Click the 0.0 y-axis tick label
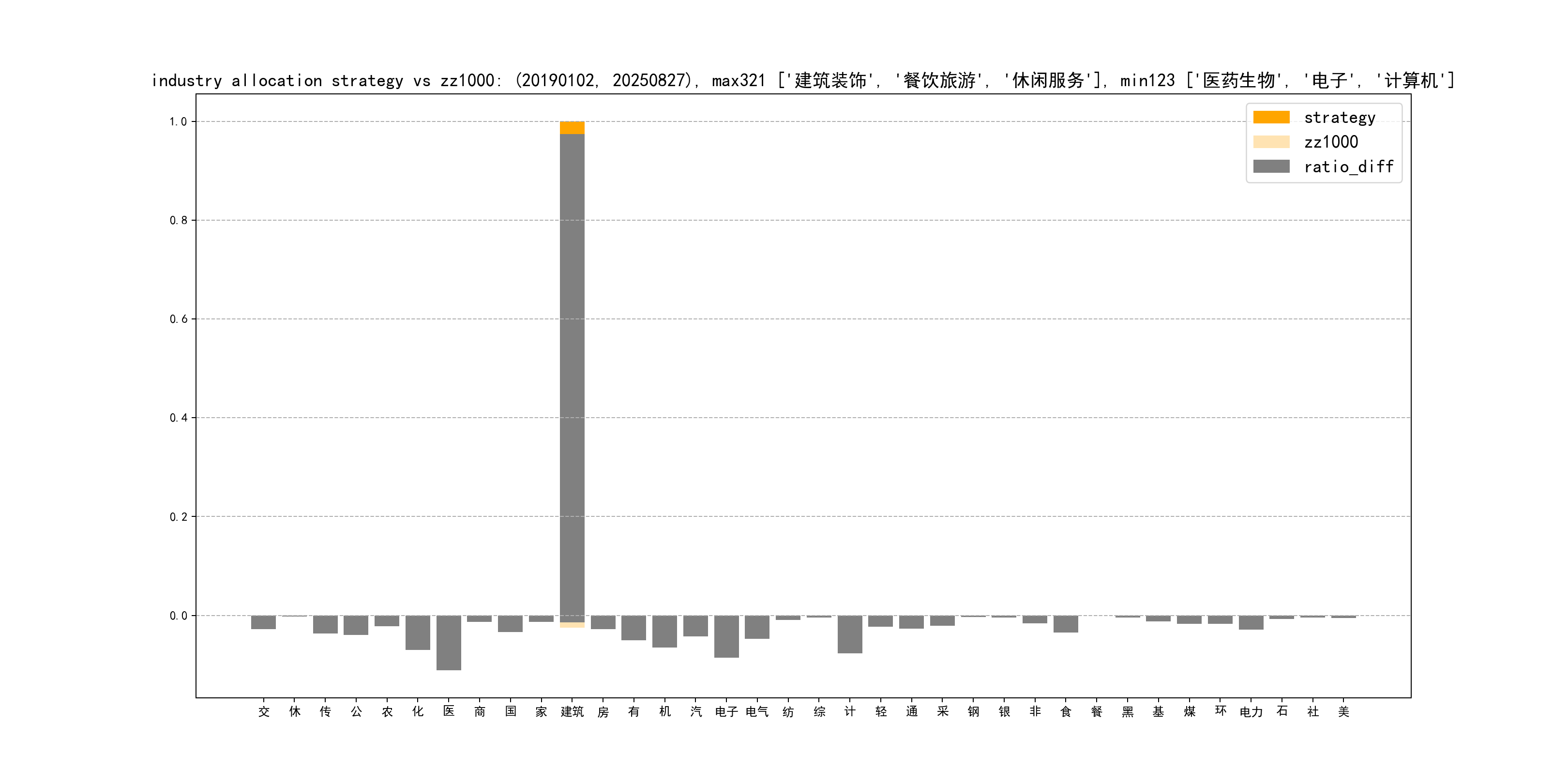This screenshot has width=1568, height=784. [178, 616]
